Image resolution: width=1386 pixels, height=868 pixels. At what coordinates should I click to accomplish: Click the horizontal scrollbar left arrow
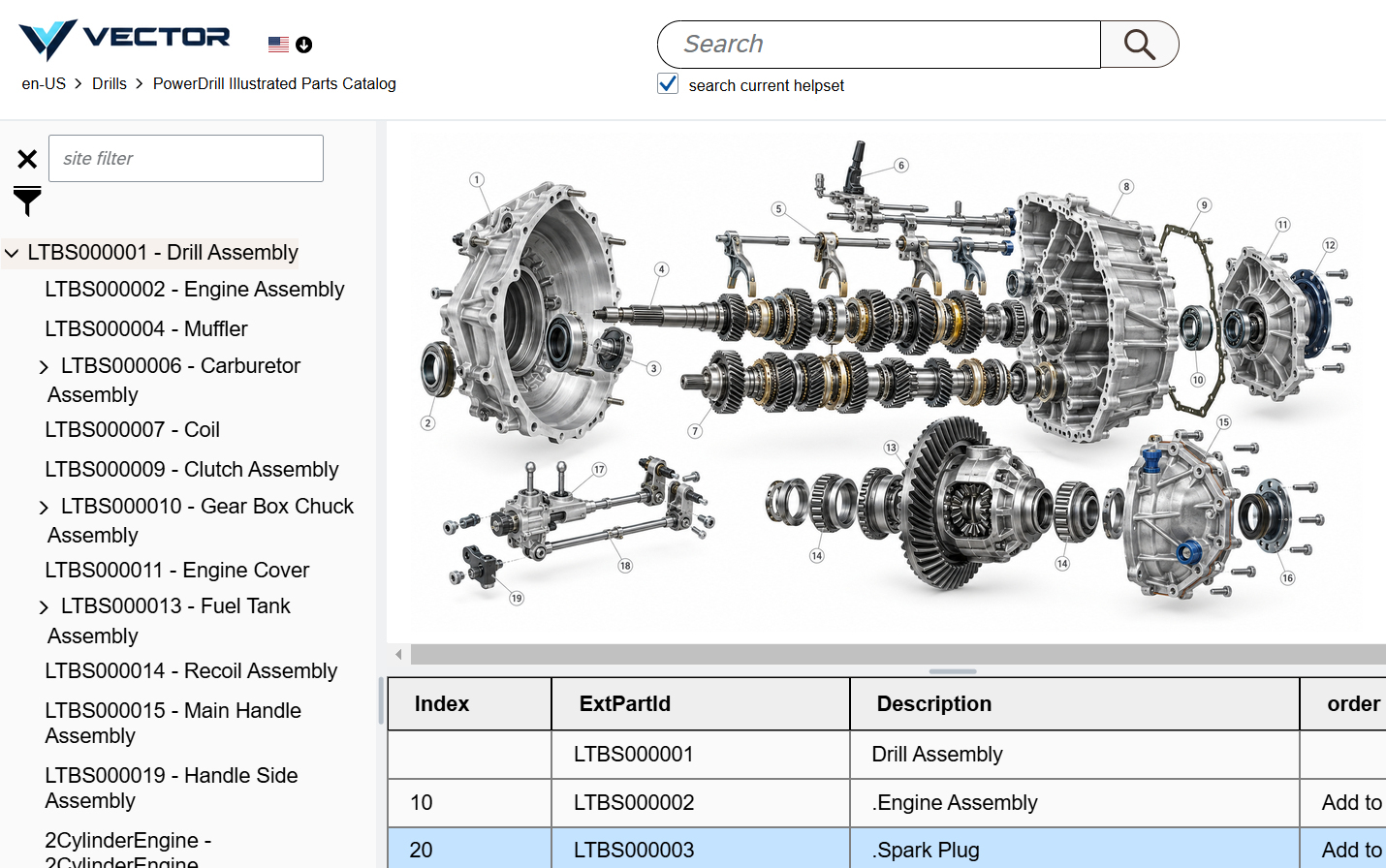click(x=398, y=655)
